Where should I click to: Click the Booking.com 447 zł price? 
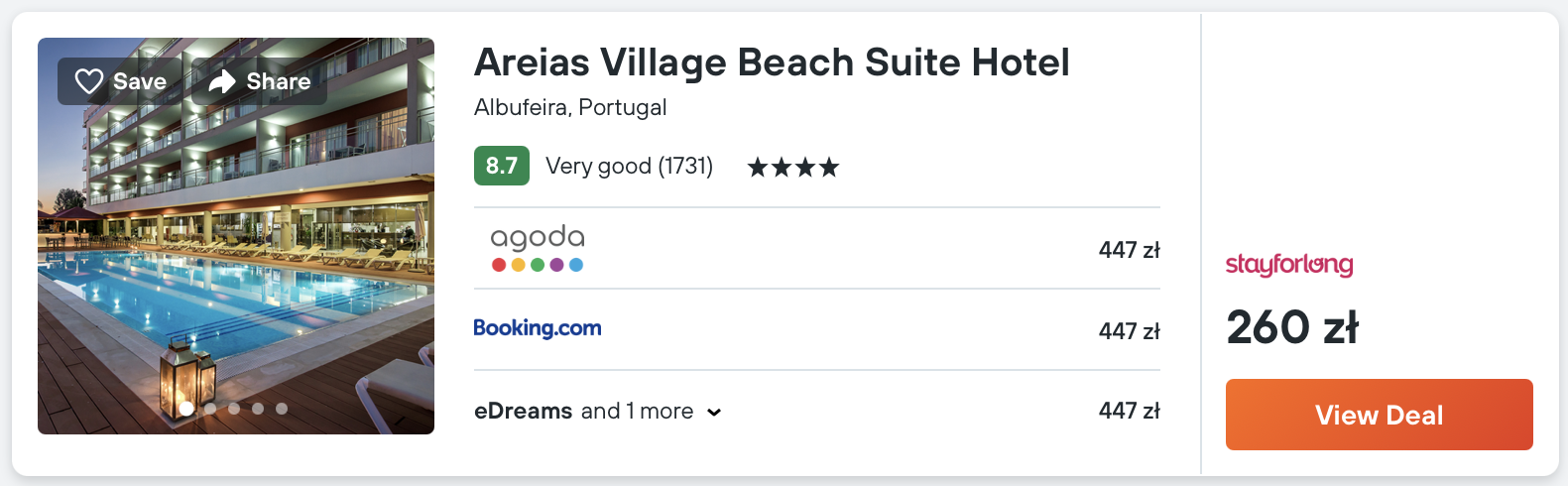[1129, 331]
